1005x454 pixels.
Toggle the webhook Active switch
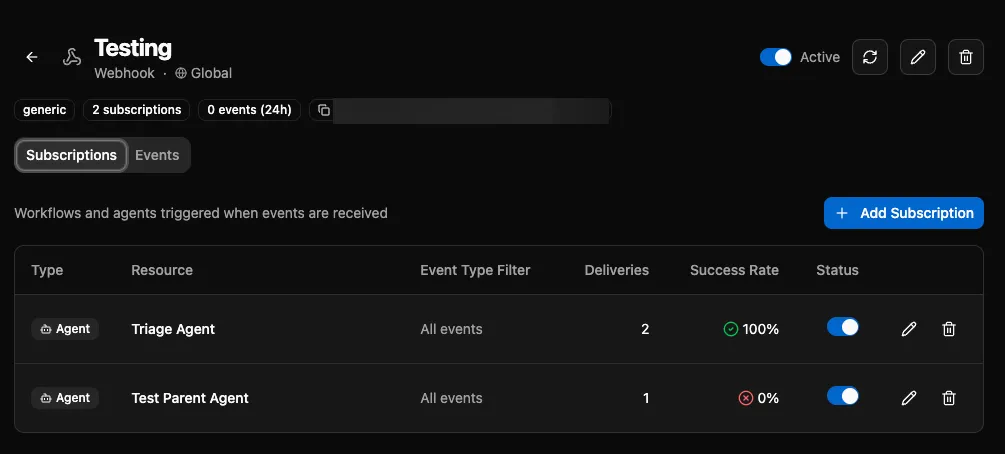click(776, 57)
